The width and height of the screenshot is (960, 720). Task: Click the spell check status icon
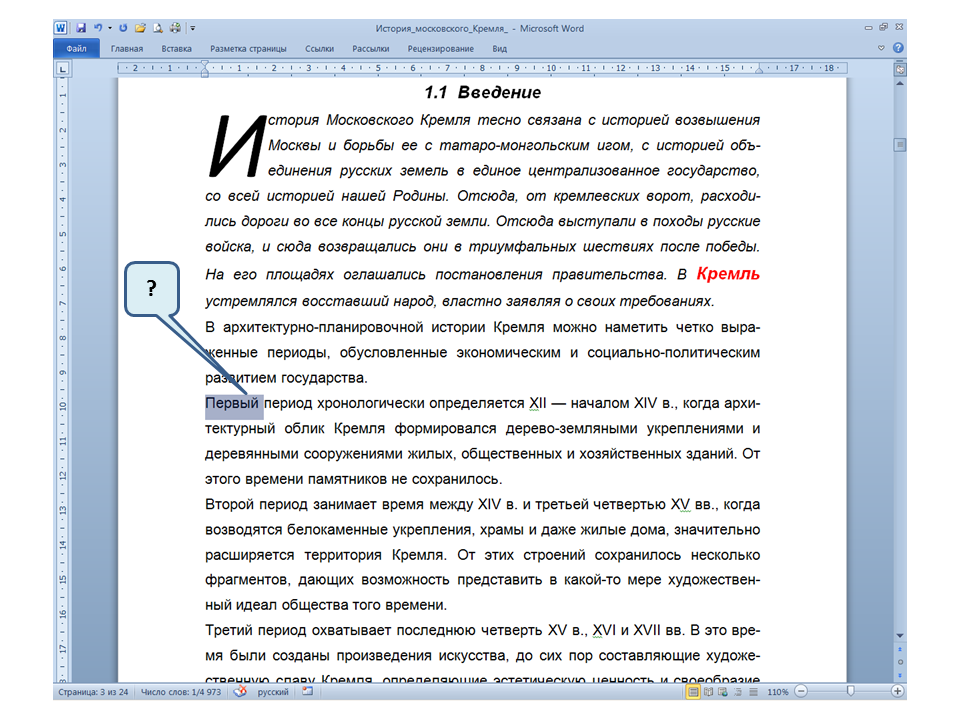[x=239, y=692]
